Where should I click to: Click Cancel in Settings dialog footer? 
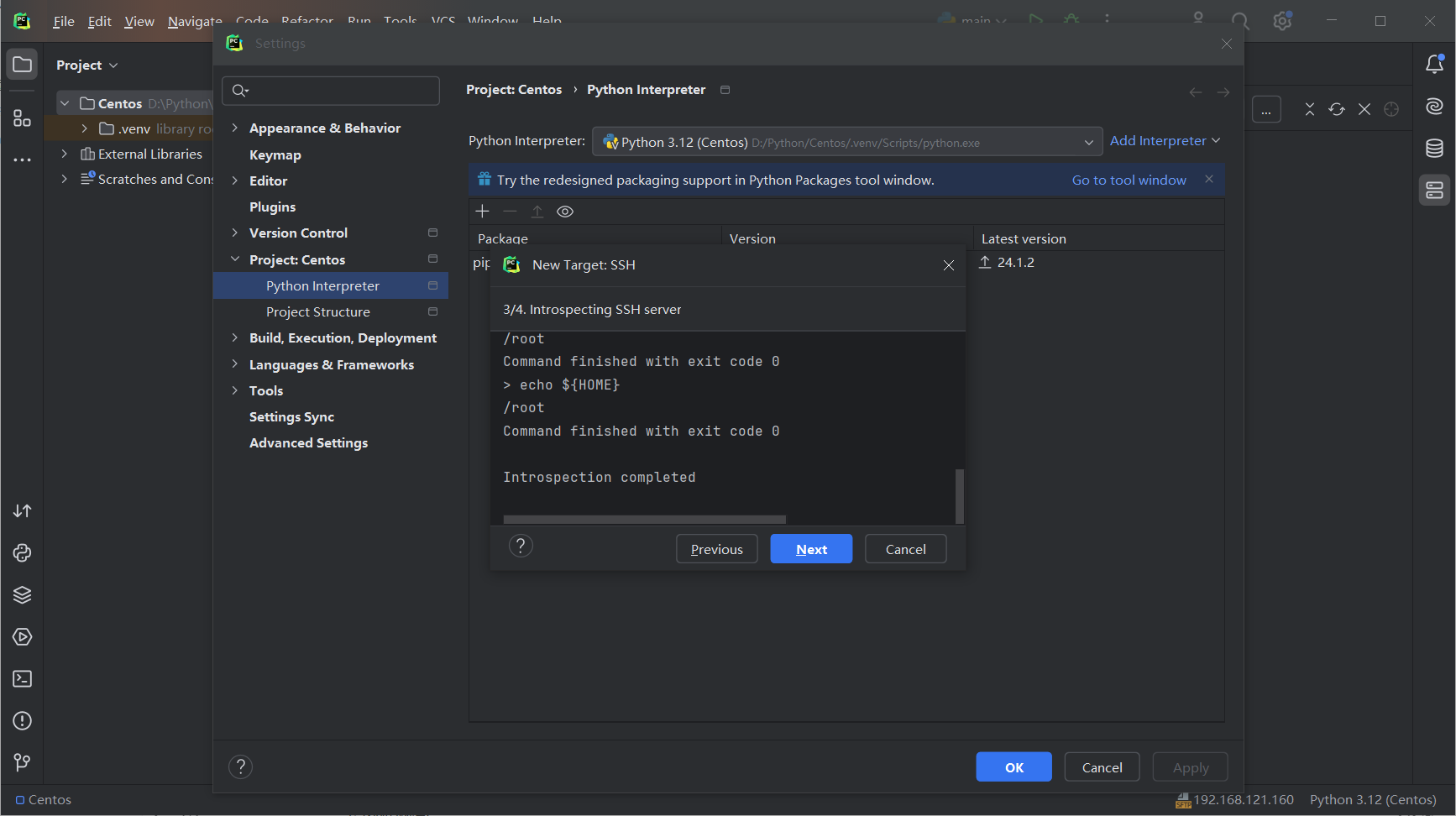pyautogui.click(x=1102, y=767)
